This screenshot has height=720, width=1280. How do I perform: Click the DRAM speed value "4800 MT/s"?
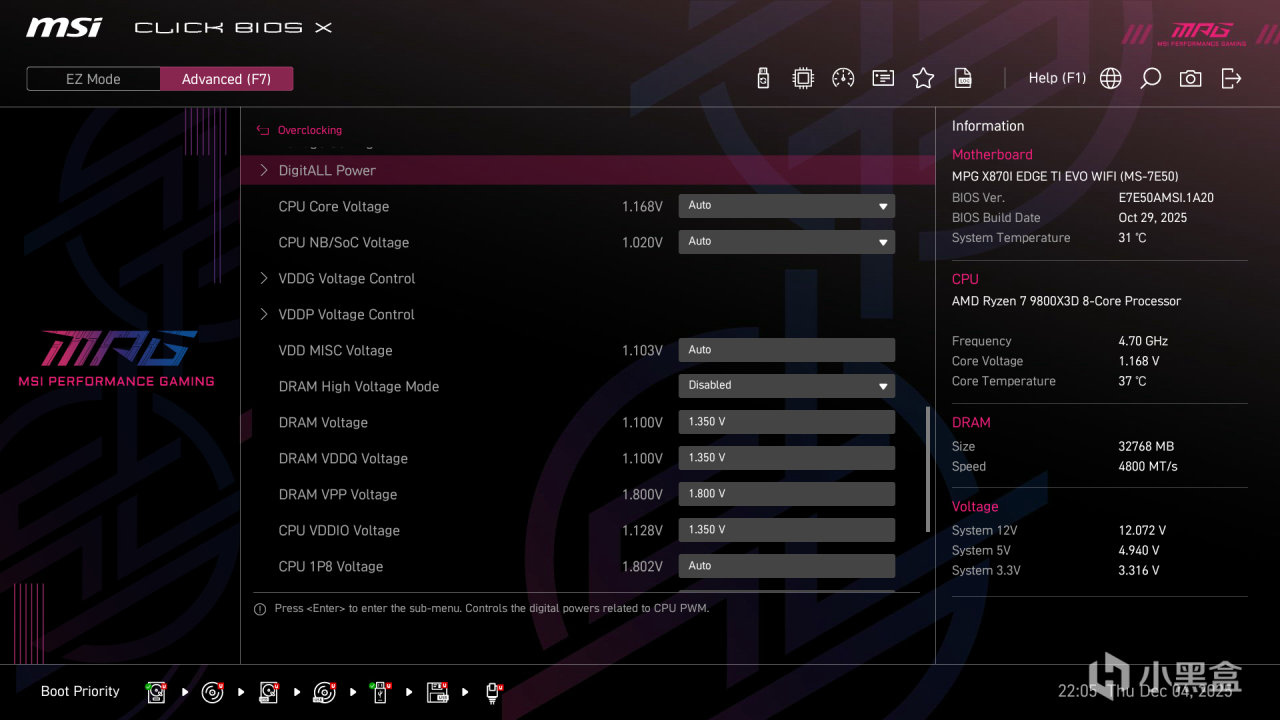(x=1148, y=466)
